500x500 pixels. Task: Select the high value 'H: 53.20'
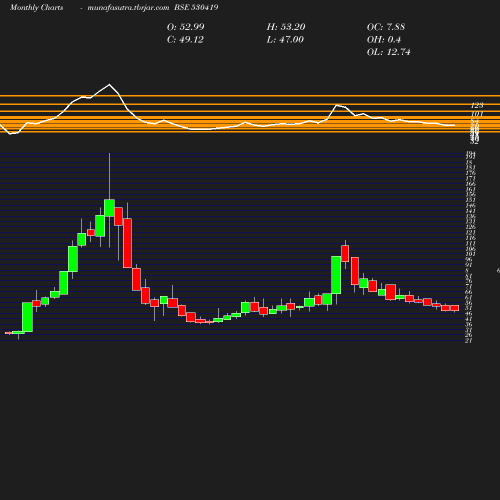click(286, 27)
